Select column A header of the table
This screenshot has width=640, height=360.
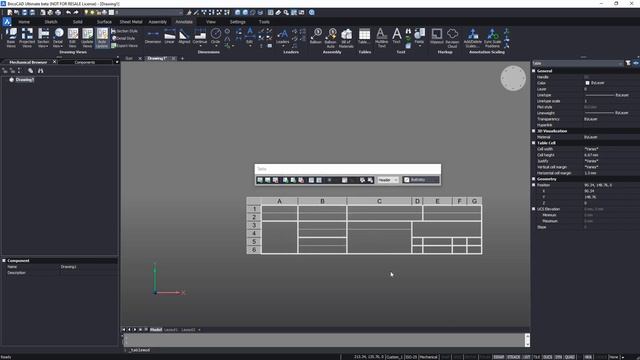pyautogui.click(x=280, y=201)
